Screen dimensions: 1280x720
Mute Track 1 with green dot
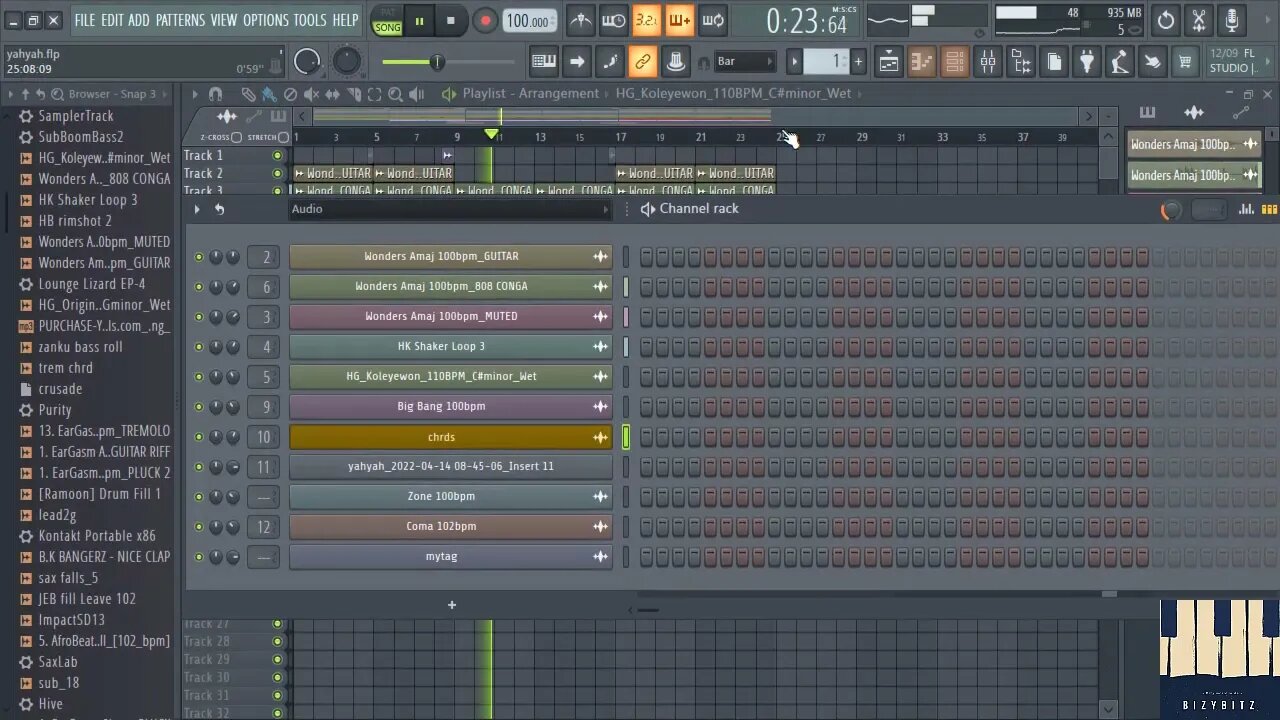(278, 156)
